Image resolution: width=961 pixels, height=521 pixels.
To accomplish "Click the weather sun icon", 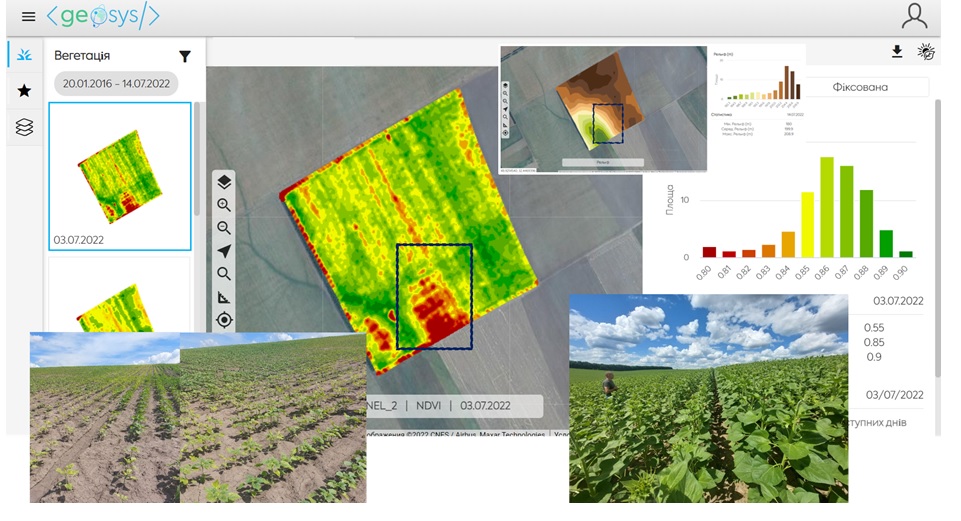I will point(926,52).
